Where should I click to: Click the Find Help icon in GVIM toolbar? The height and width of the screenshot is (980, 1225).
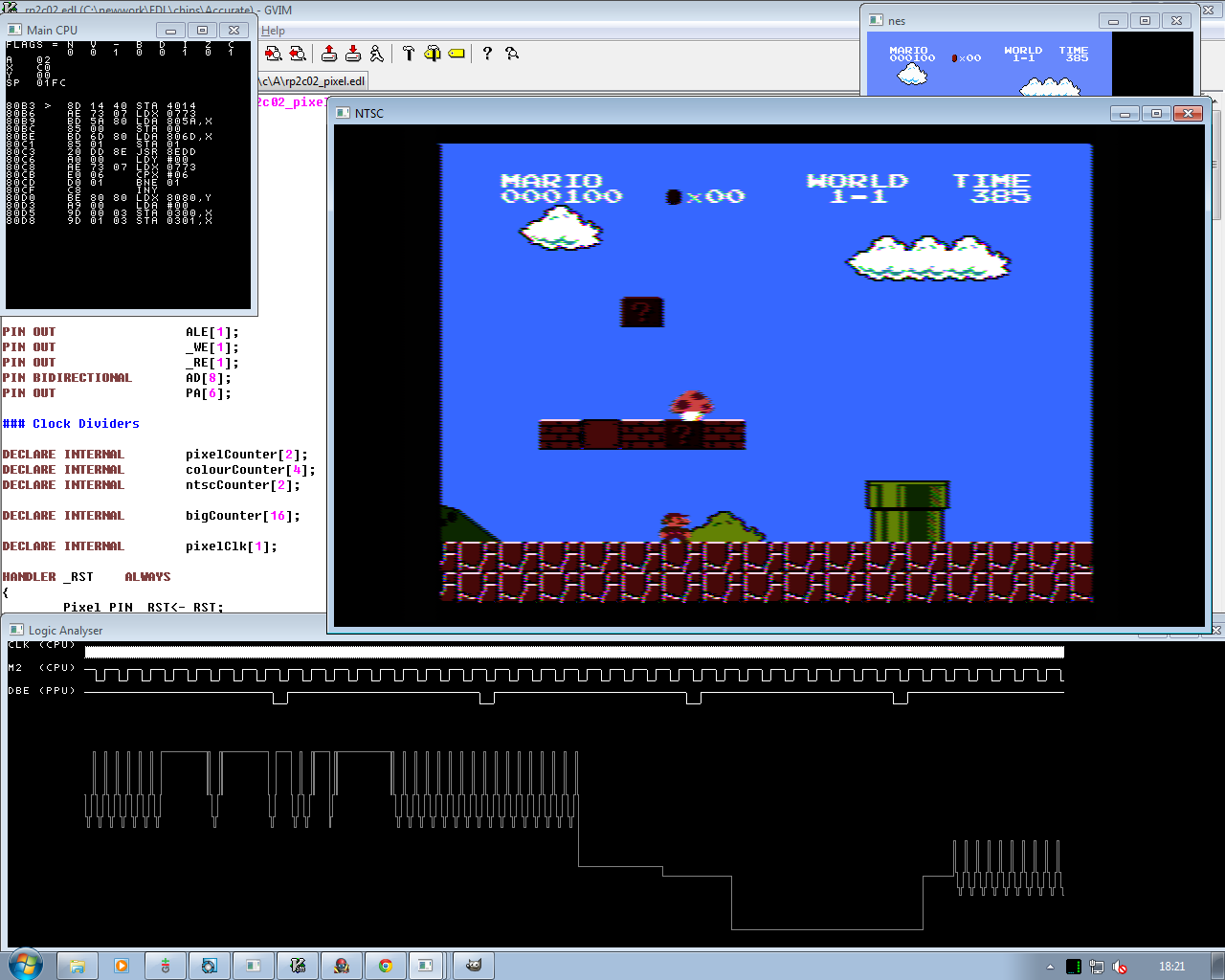coord(512,54)
